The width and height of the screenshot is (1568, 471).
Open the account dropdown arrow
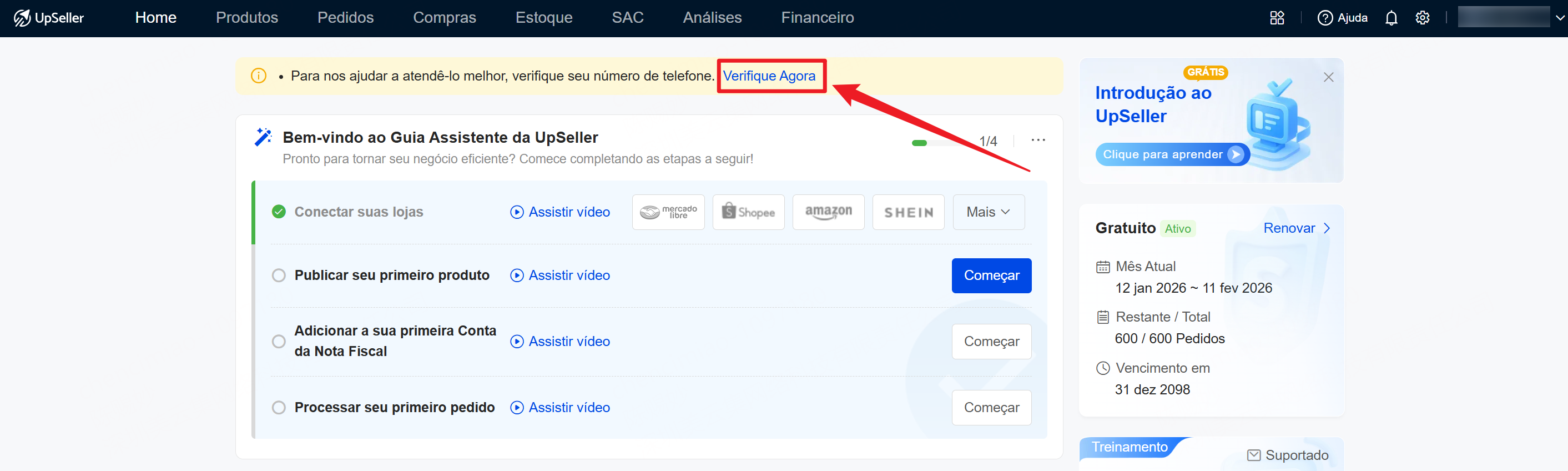pyautogui.click(x=1560, y=18)
